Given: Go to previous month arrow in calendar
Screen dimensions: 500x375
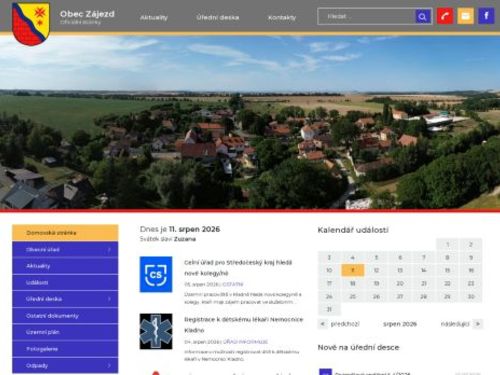Looking at the screenshot, I should [x=322, y=324].
